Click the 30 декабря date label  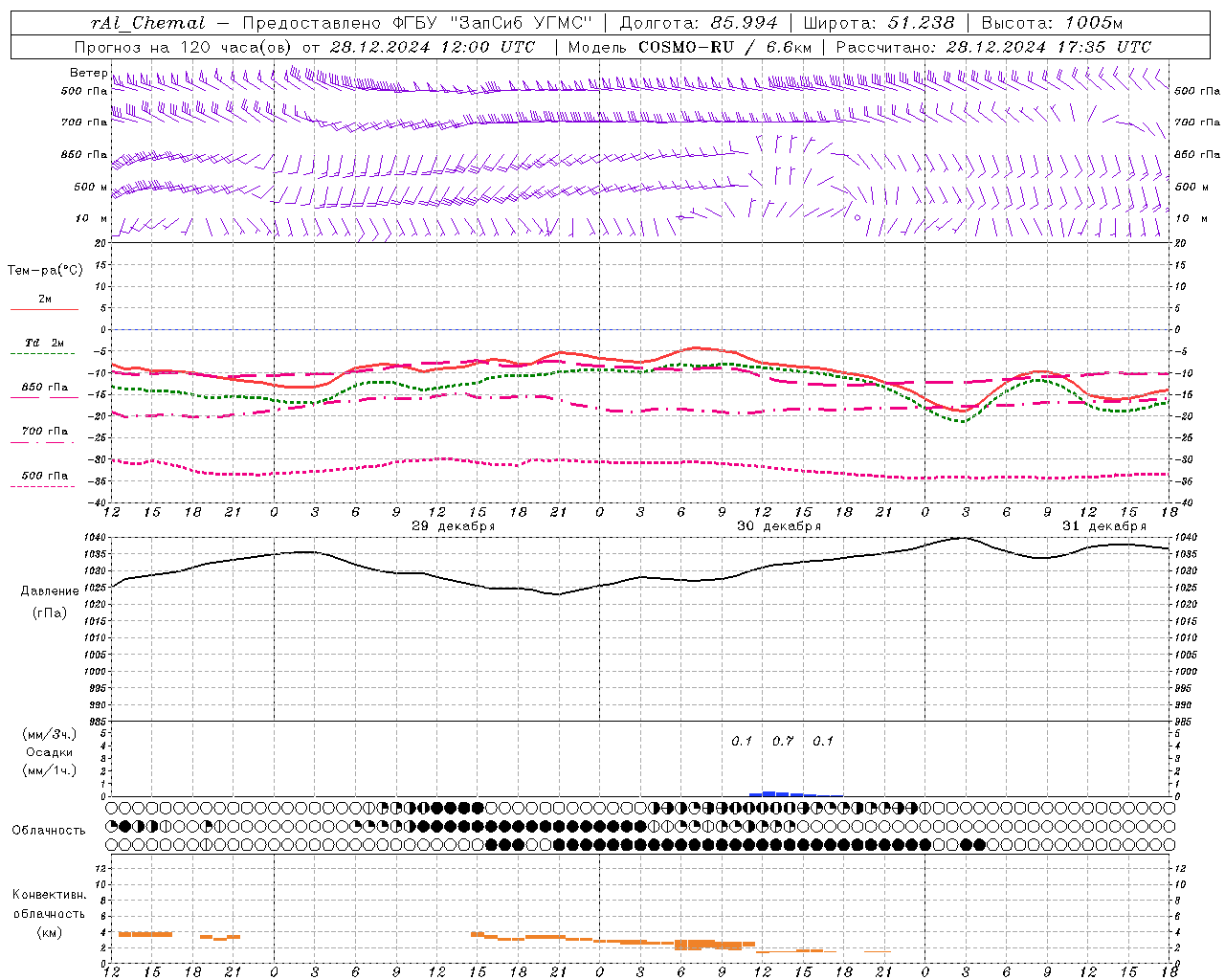pos(779,526)
